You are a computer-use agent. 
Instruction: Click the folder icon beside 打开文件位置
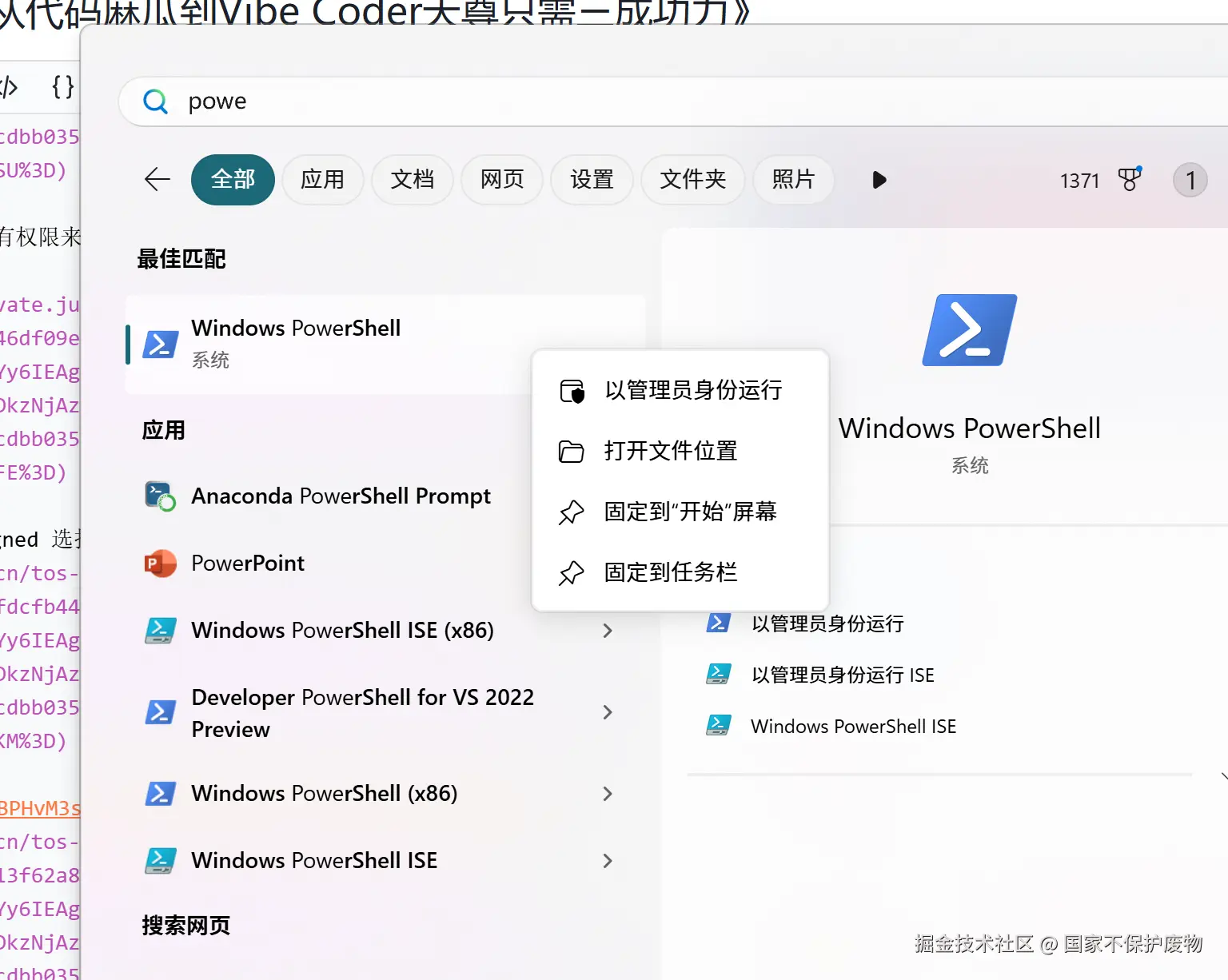[x=571, y=452]
